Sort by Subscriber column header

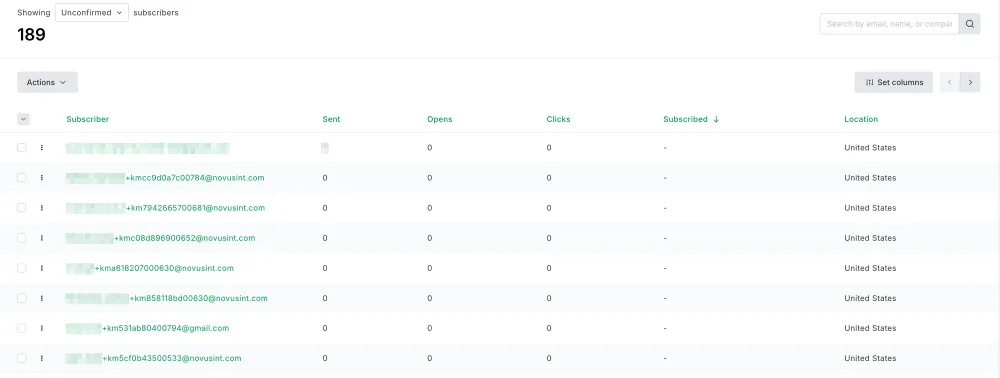click(87, 119)
